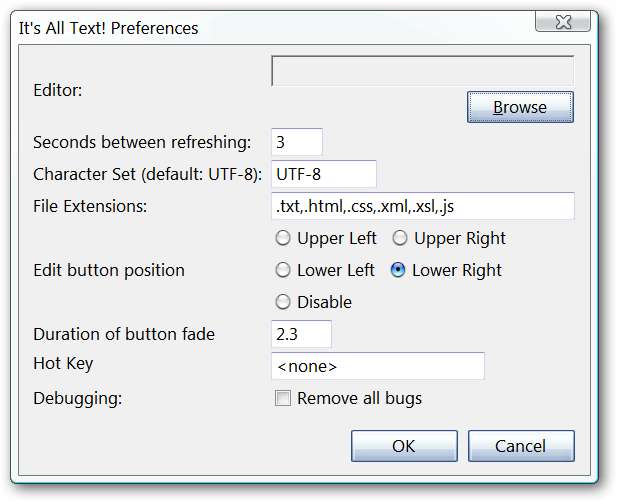Click the OK button
617x502 pixels.
click(x=403, y=446)
